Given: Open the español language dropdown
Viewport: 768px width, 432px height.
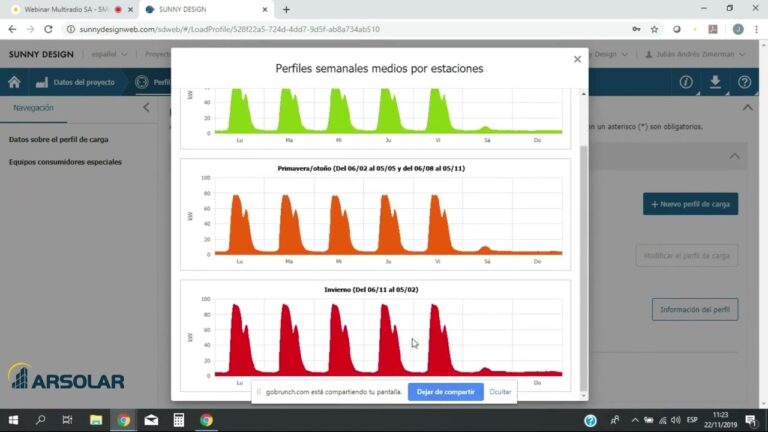Looking at the screenshot, I should pos(109,54).
